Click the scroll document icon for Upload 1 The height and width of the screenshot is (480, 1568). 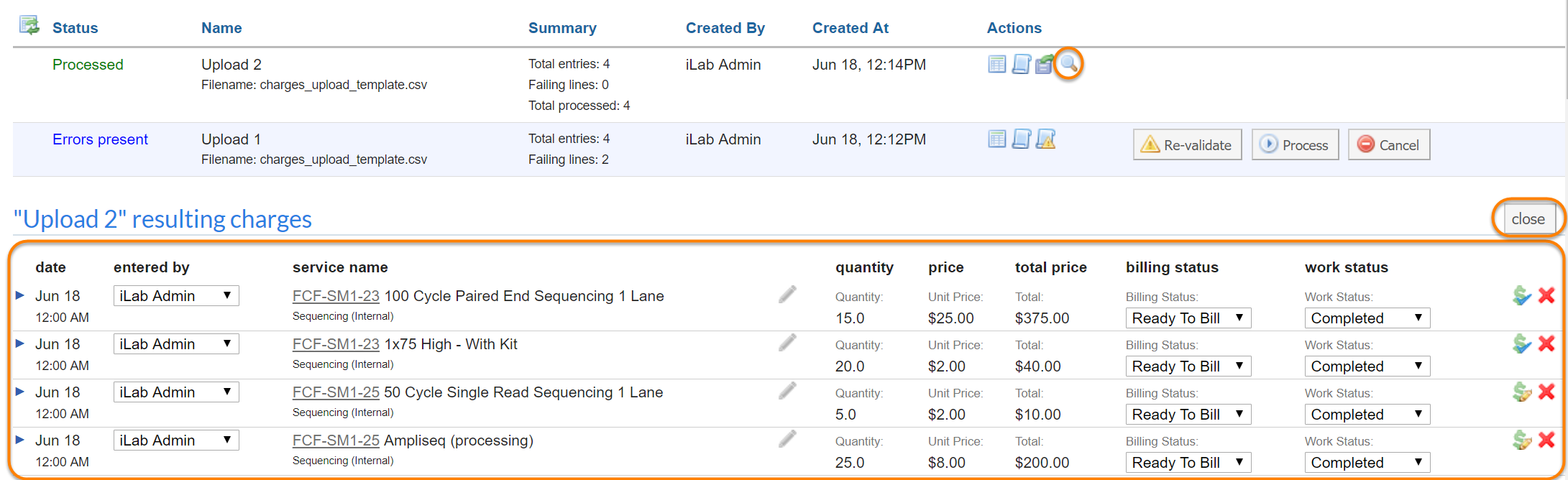1021,139
